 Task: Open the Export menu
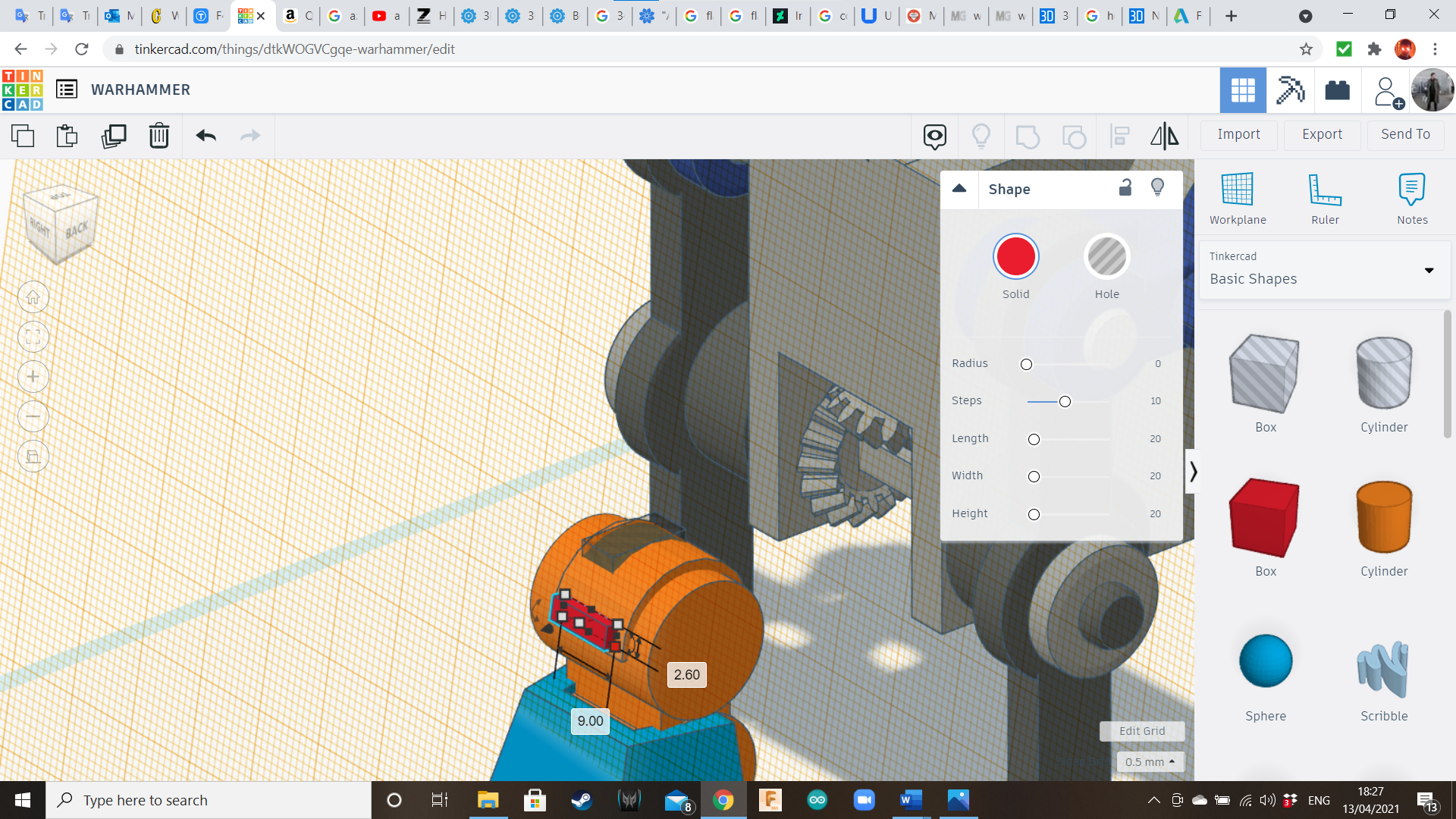tap(1322, 134)
